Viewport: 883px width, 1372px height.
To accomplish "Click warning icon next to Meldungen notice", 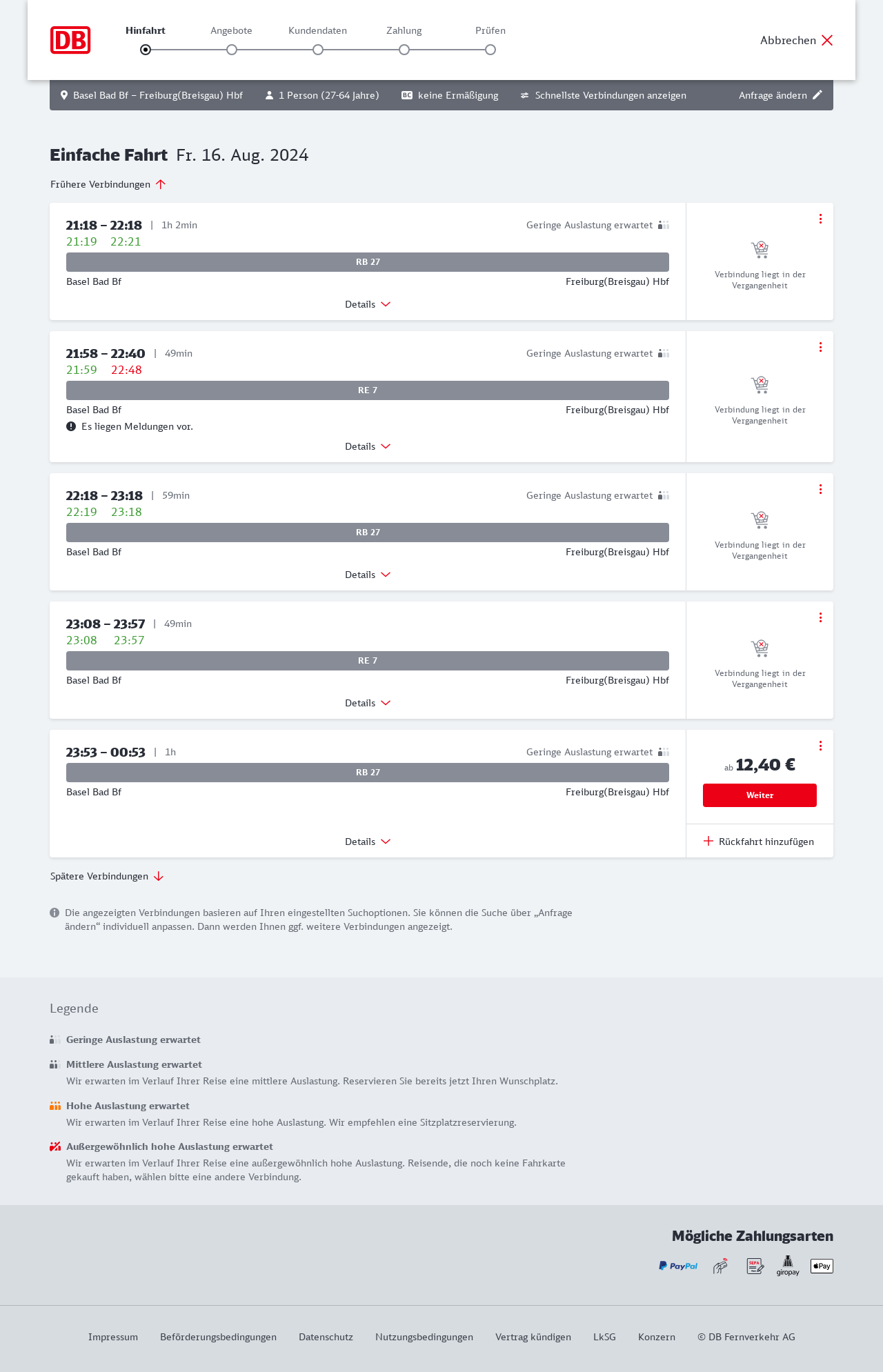I will click(x=71, y=426).
